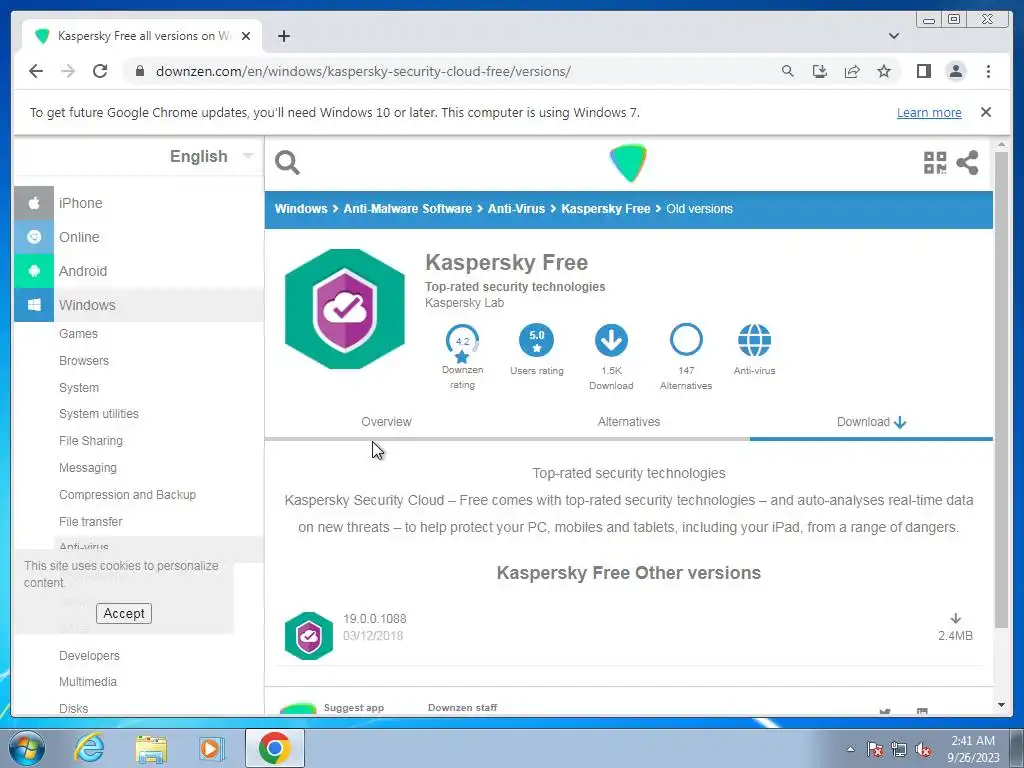Open Developers category in sidebar
The height and width of the screenshot is (768, 1024).
[89, 656]
